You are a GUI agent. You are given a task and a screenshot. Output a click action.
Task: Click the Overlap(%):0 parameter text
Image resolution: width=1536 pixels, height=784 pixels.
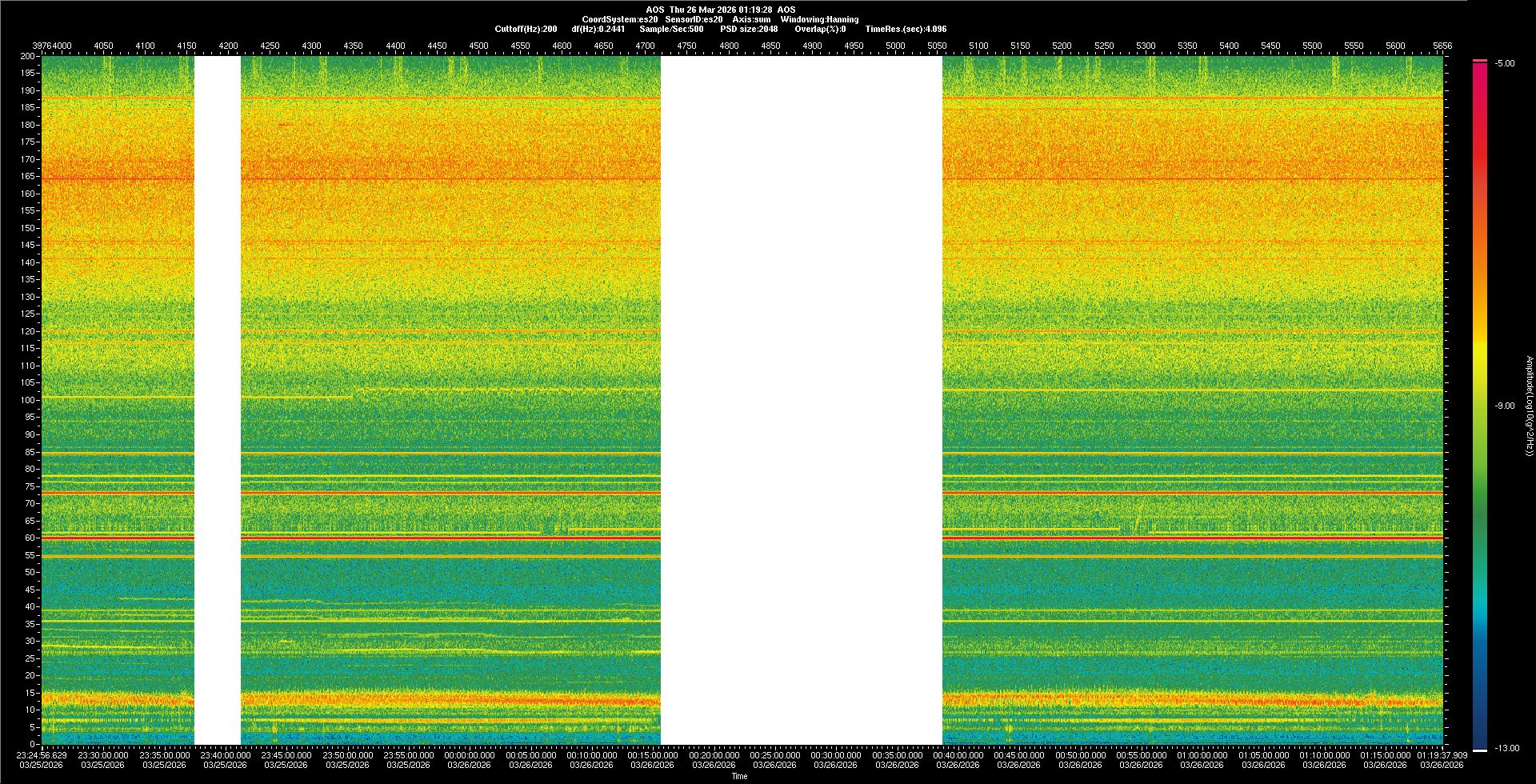(820, 29)
